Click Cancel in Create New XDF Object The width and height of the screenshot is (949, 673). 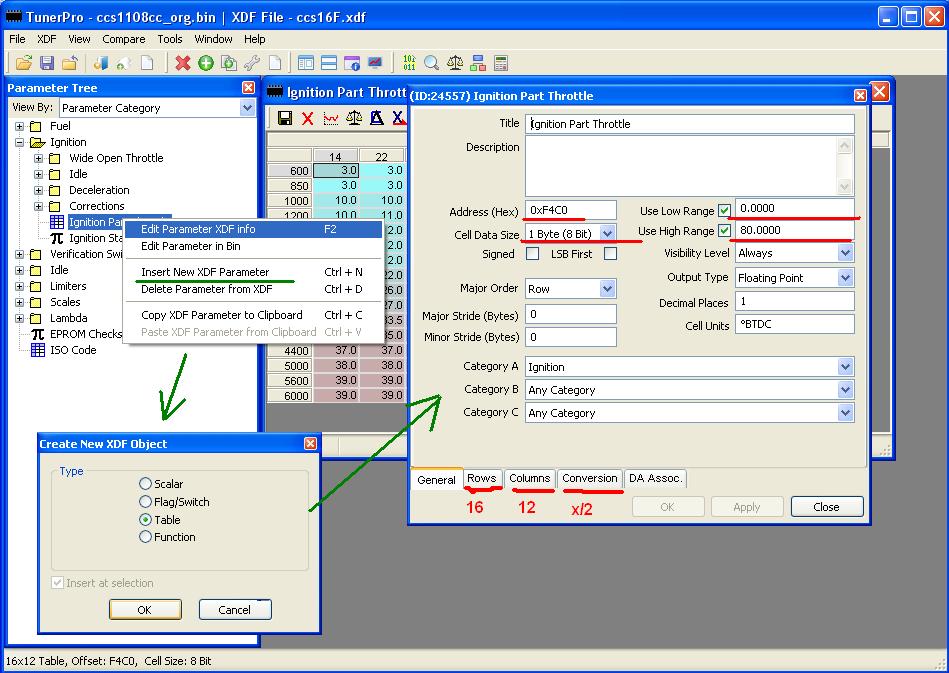235,610
